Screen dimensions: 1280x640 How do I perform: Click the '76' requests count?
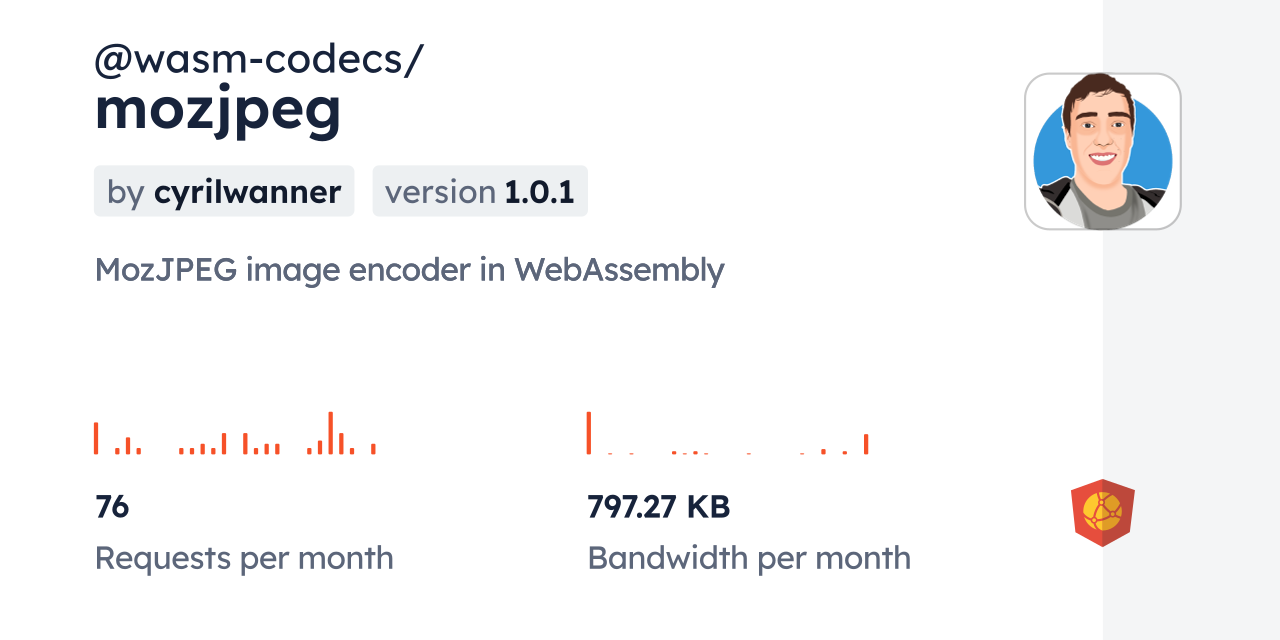coord(112,507)
